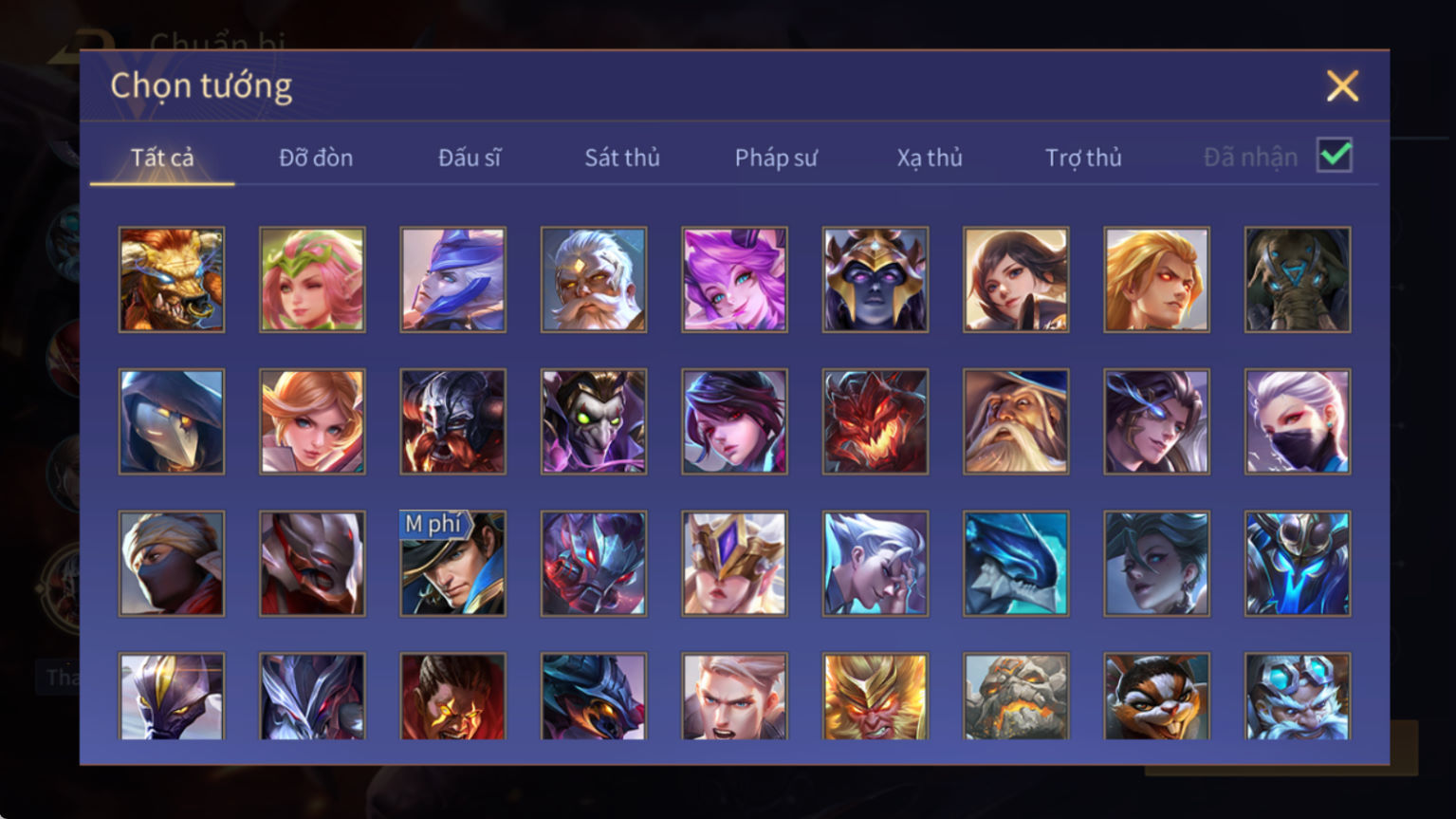
Task: Choose the stone golem hero portrait
Action: pyautogui.click(x=1016, y=697)
